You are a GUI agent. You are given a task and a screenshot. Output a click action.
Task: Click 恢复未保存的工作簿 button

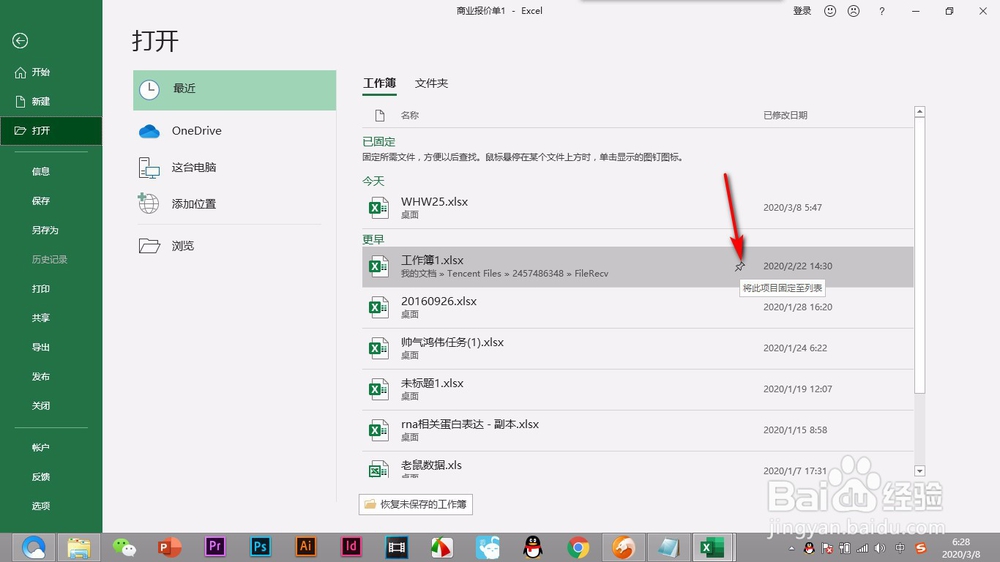(415, 504)
